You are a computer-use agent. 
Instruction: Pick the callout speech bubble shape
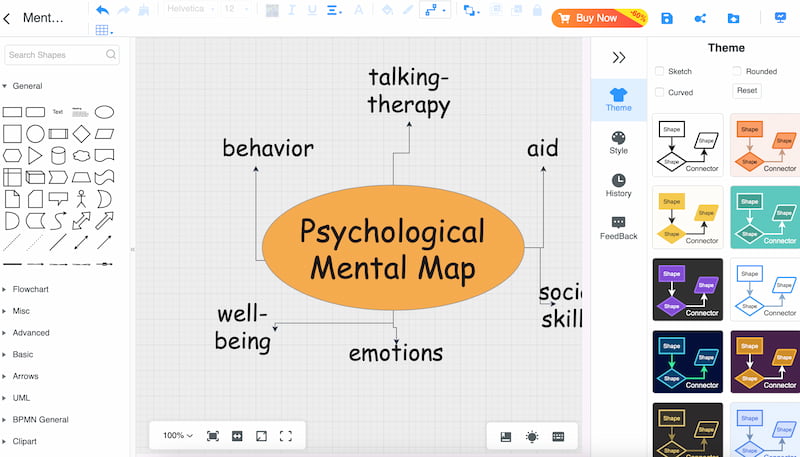[x=58, y=199]
